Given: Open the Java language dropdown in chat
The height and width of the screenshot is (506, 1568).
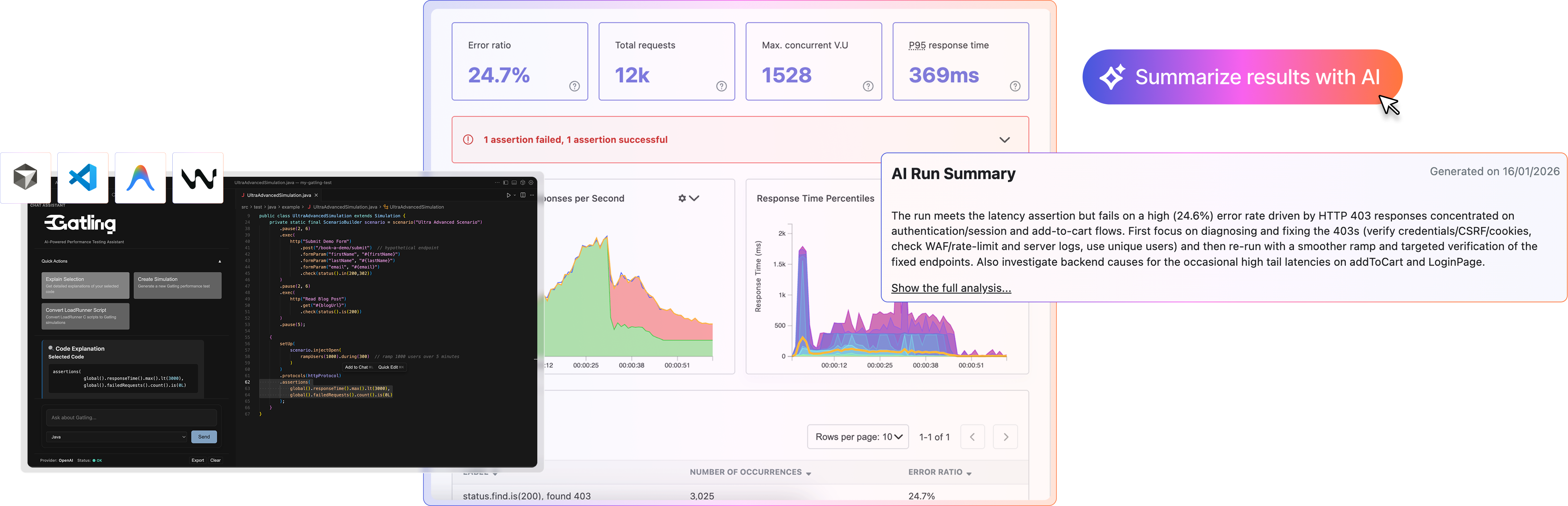Looking at the screenshot, I should pyautogui.click(x=117, y=437).
